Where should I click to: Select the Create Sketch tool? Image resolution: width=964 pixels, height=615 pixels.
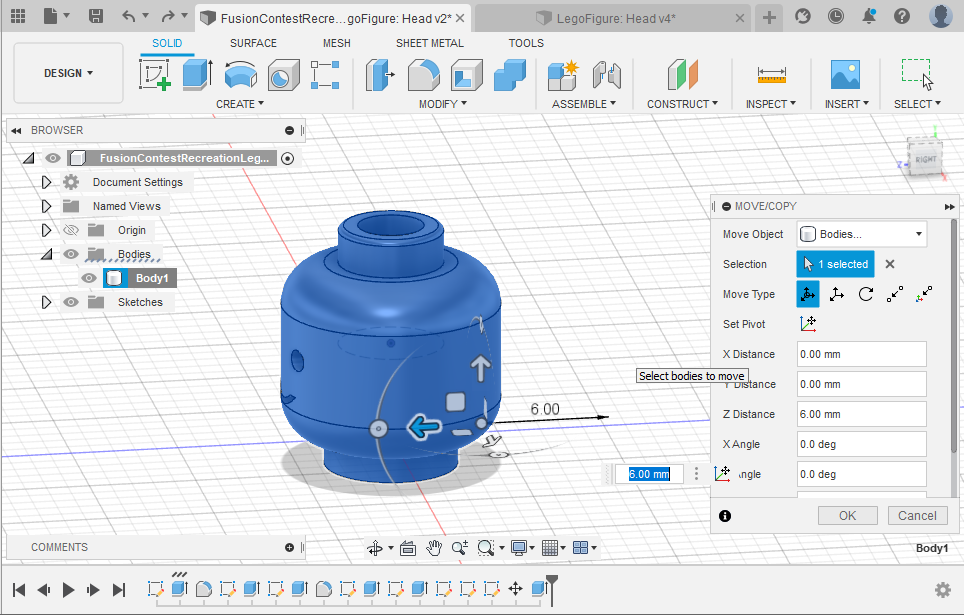click(x=154, y=75)
